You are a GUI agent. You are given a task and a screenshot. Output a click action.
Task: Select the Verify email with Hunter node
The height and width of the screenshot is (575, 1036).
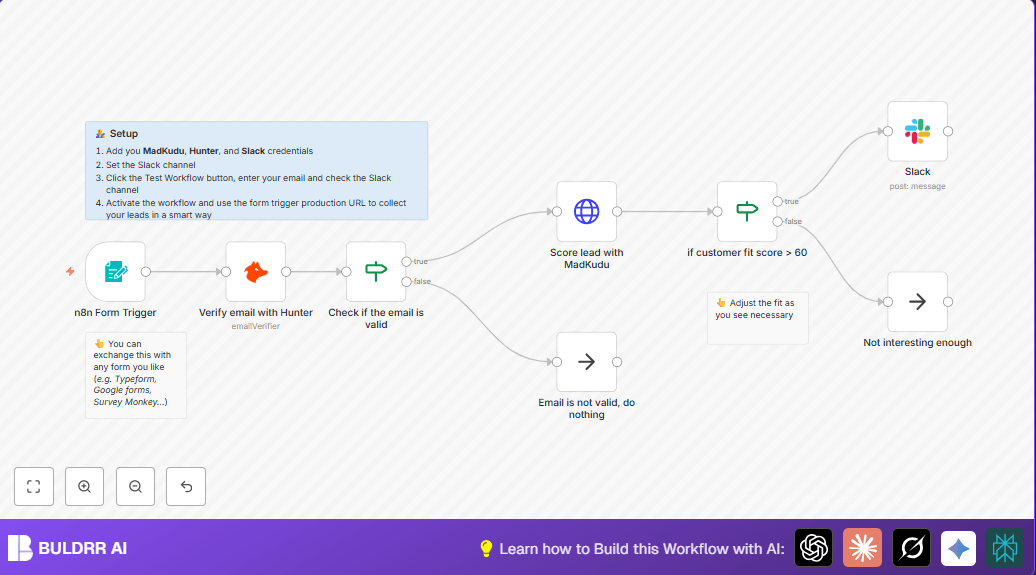(256, 272)
